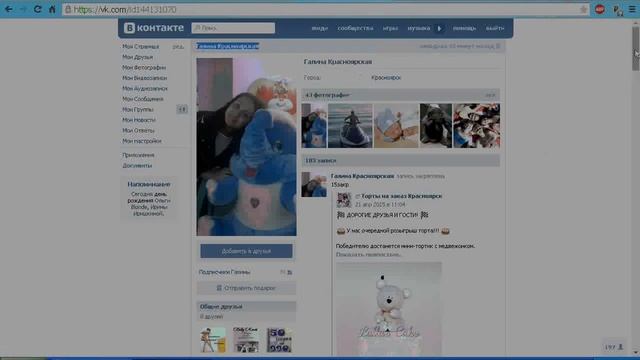Image resolution: width=640 pixels, height=360 pixels.
Task: Play music using the header play button
Action: (440, 28)
